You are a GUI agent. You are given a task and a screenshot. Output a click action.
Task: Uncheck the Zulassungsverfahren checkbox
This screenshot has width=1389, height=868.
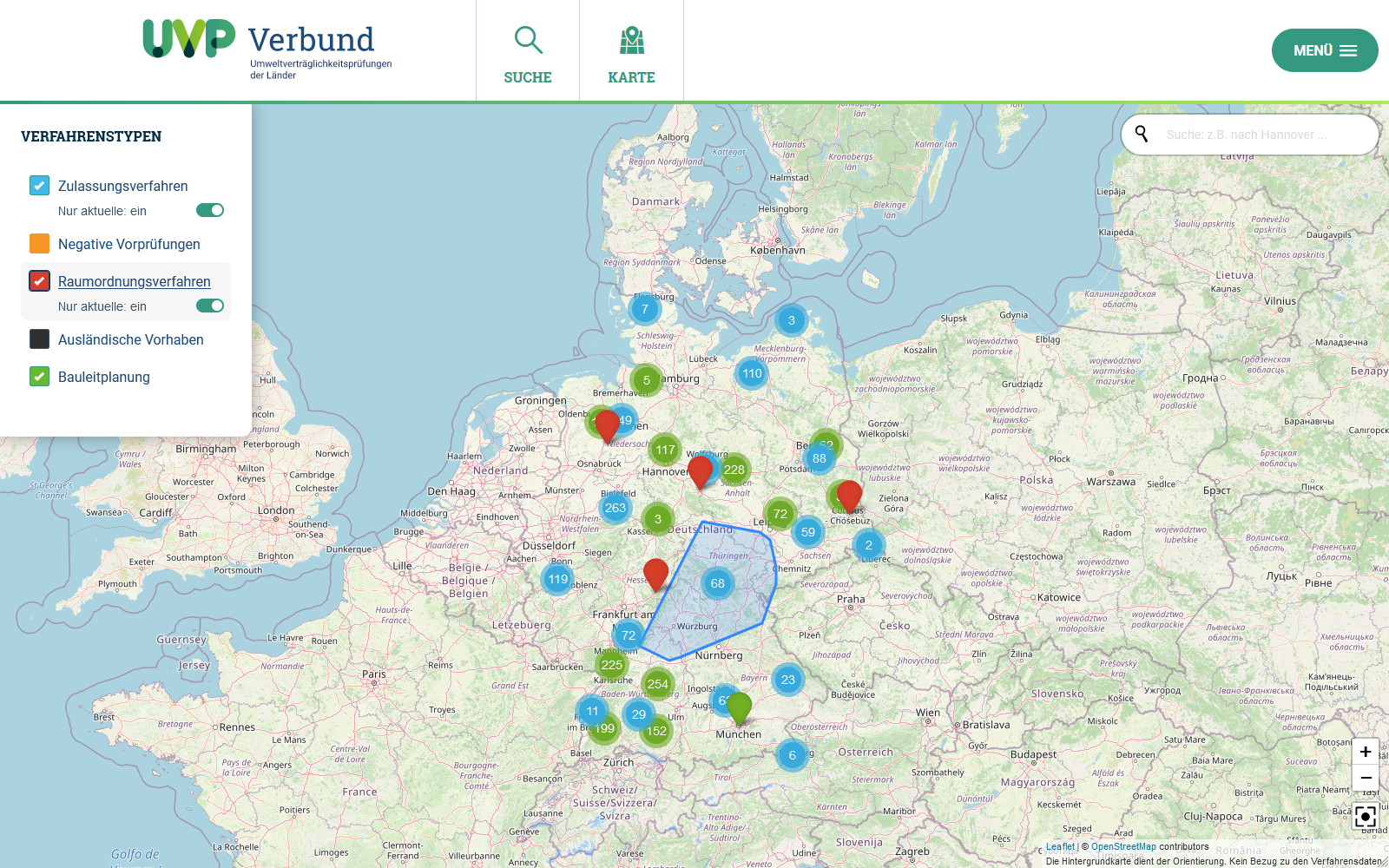[40, 186]
